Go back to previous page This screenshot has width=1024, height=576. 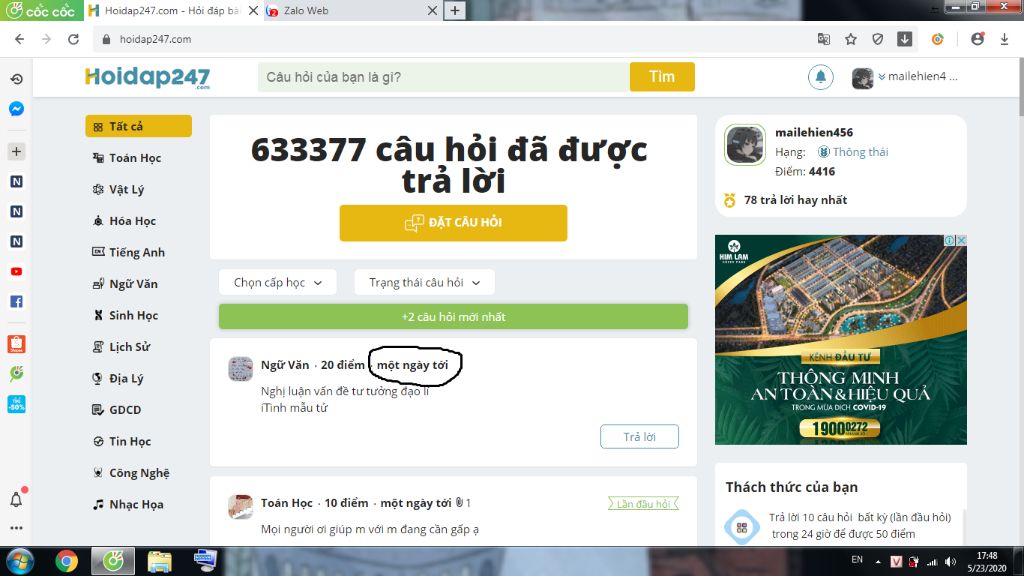(x=20, y=39)
